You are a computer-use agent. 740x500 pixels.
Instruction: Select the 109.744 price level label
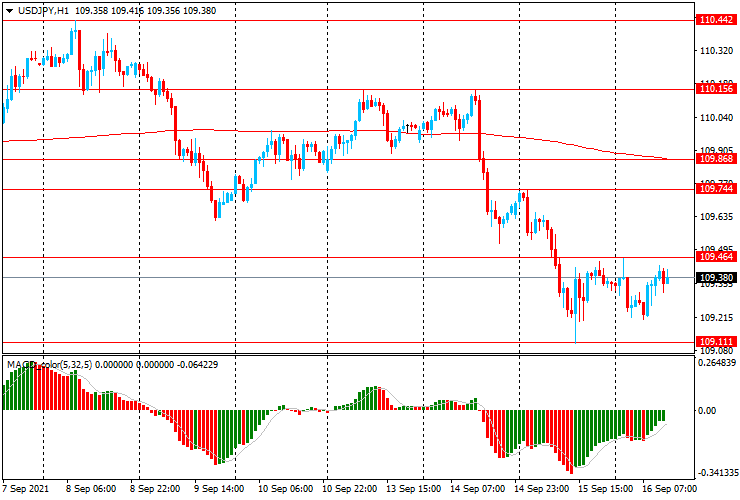click(x=716, y=189)
